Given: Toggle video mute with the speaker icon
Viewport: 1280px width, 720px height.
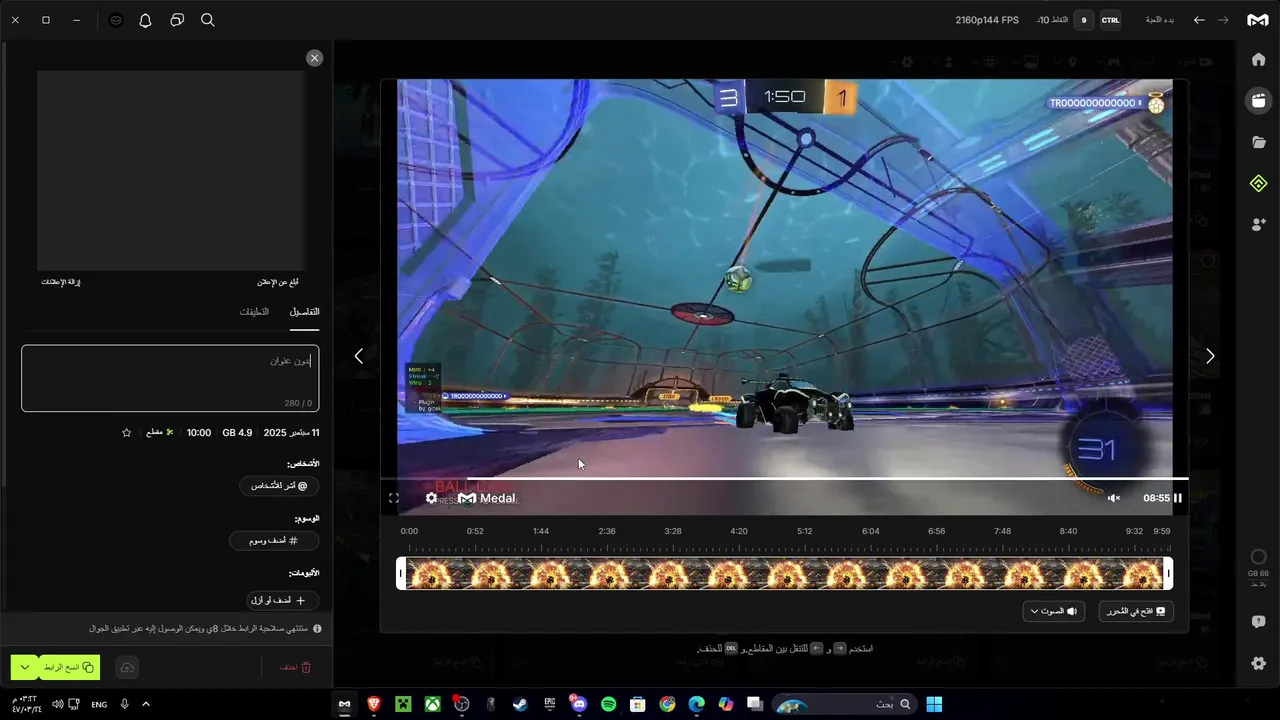Looking at the screenshot, I should click(x=1114, y=498).
